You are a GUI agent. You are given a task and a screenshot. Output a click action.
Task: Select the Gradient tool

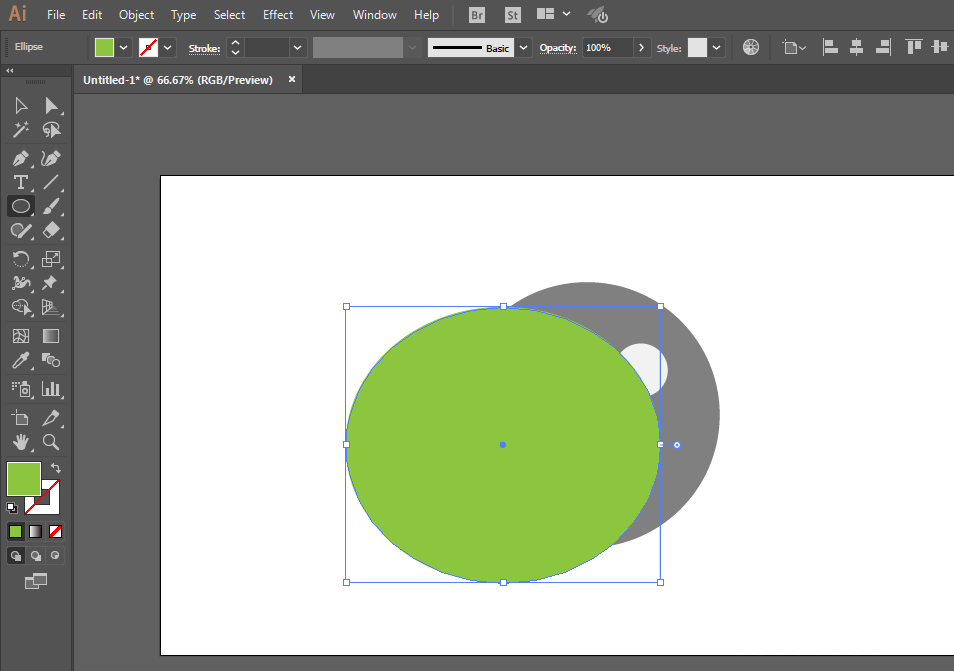point(51,336)
